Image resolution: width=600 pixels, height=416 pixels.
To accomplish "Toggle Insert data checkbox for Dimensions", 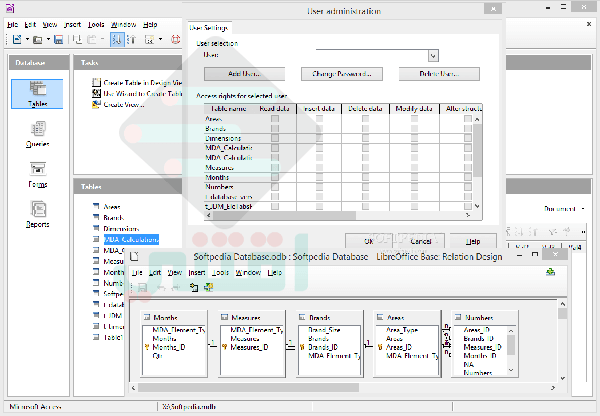I will [319, 138].
